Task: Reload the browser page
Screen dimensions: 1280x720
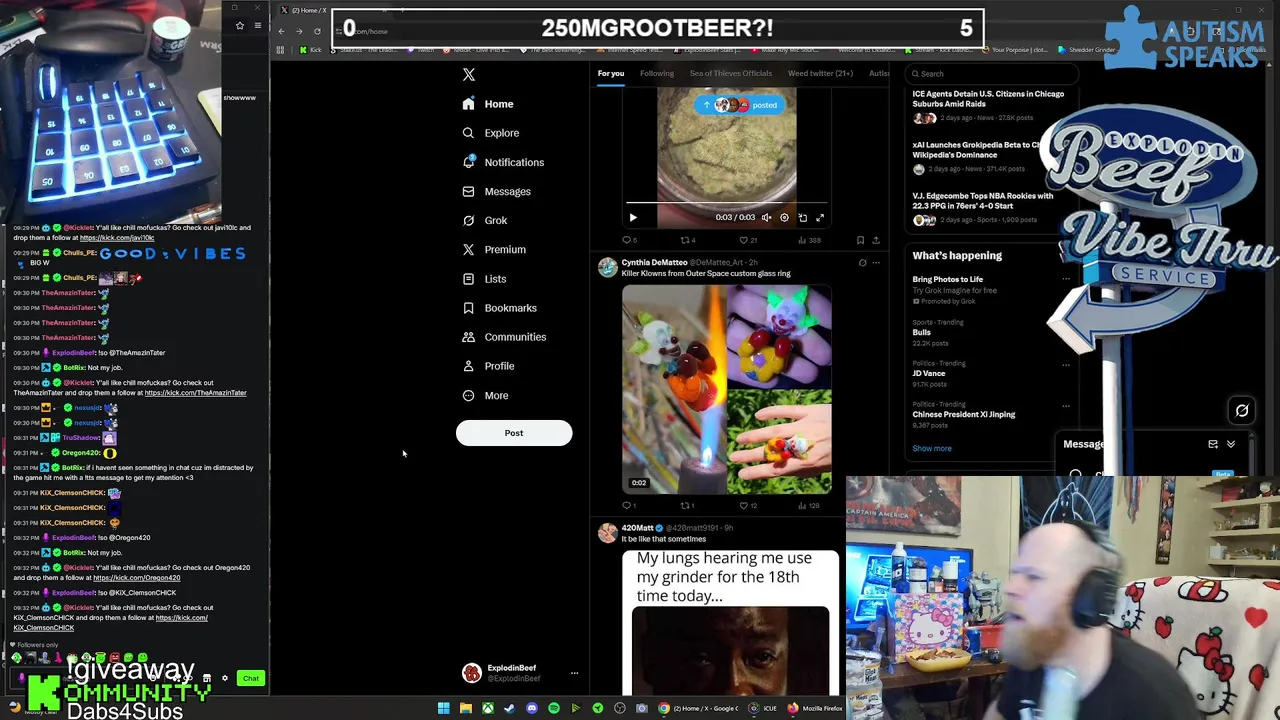Action: [317, 31]
